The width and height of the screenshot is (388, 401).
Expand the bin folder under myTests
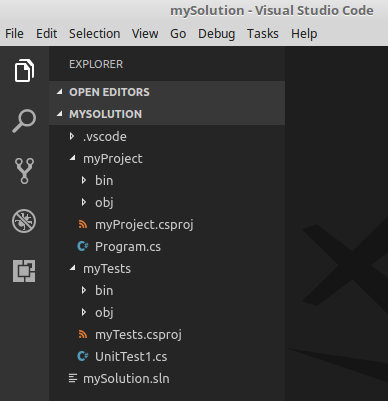tap(167, 290)
